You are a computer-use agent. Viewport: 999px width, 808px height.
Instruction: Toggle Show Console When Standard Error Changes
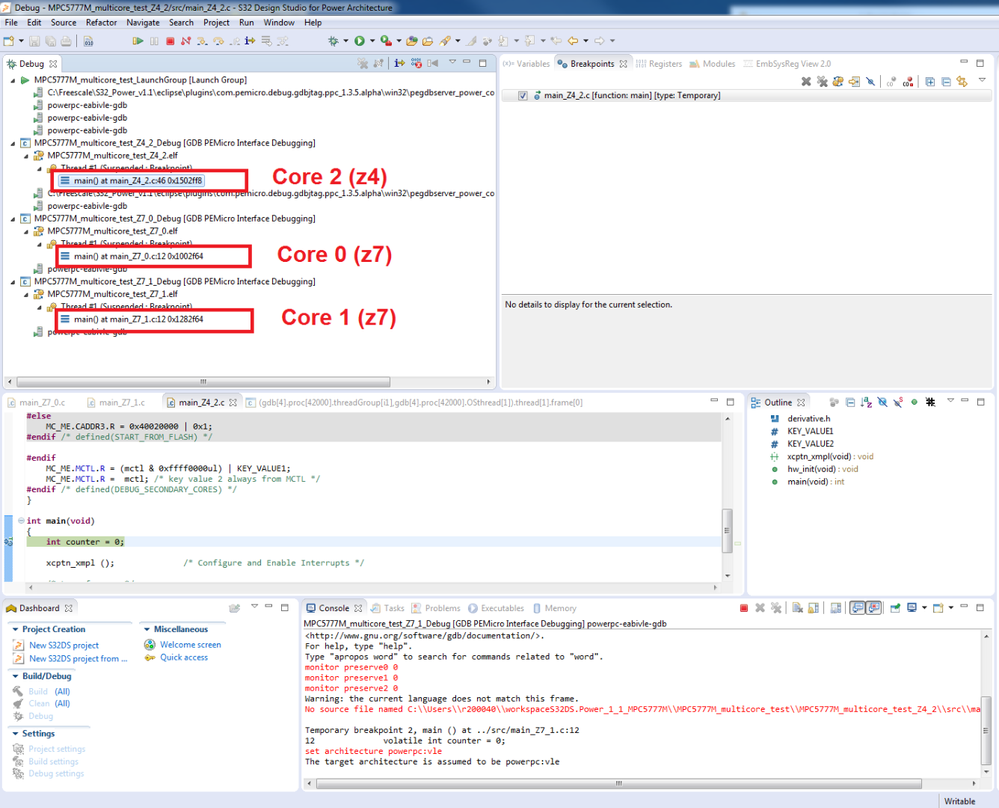pyautogui.click(x=874, y=608)
